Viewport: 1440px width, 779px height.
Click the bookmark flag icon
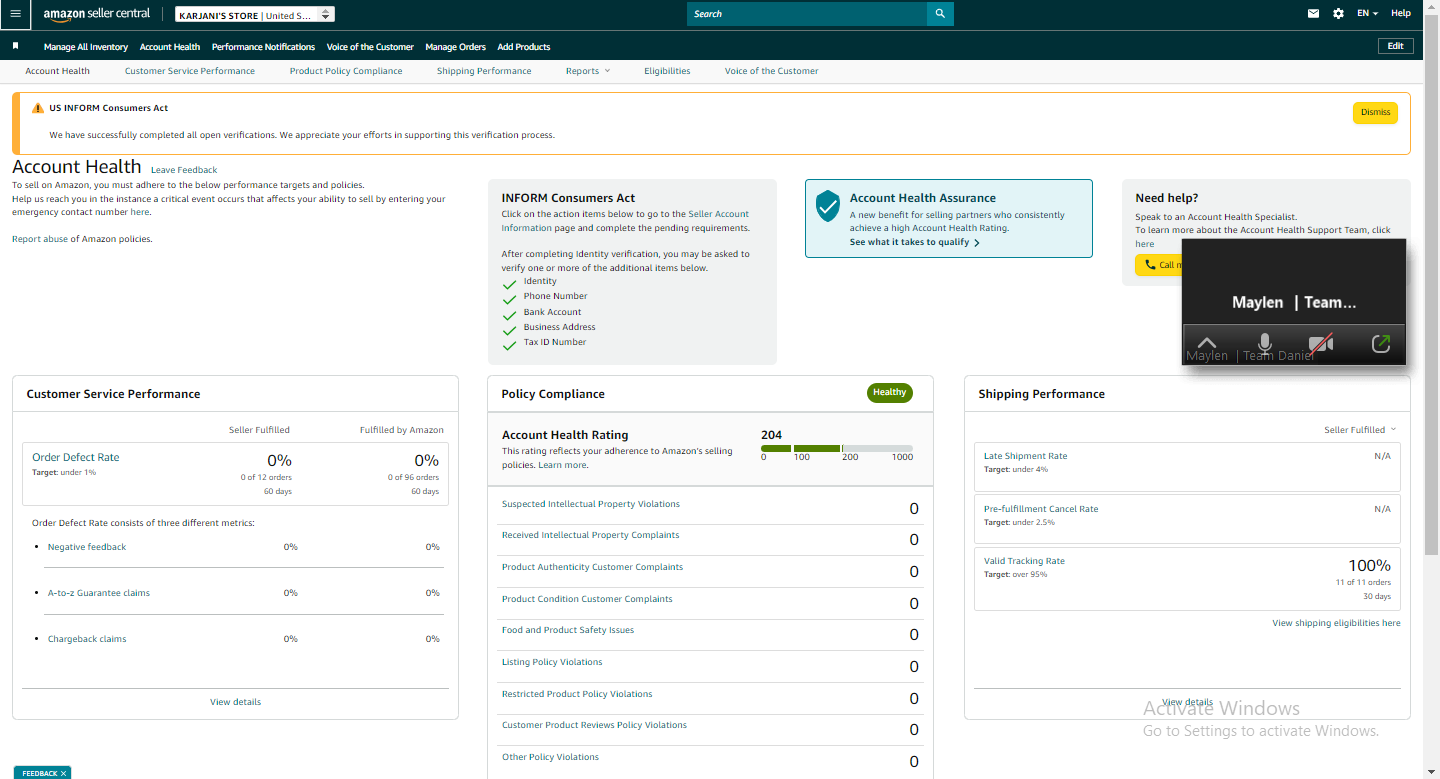tap(15, 46)
